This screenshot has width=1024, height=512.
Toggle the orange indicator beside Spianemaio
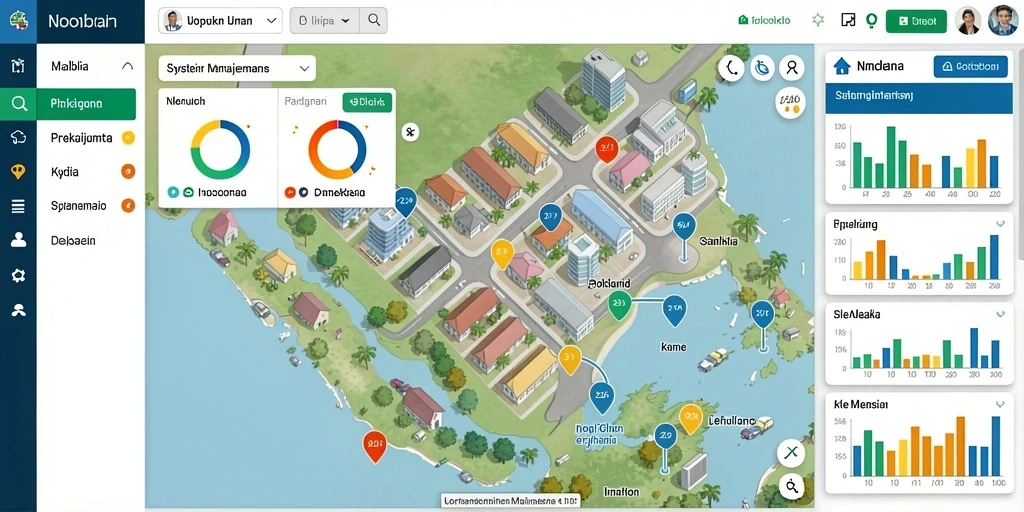click(x=128, y=206)
